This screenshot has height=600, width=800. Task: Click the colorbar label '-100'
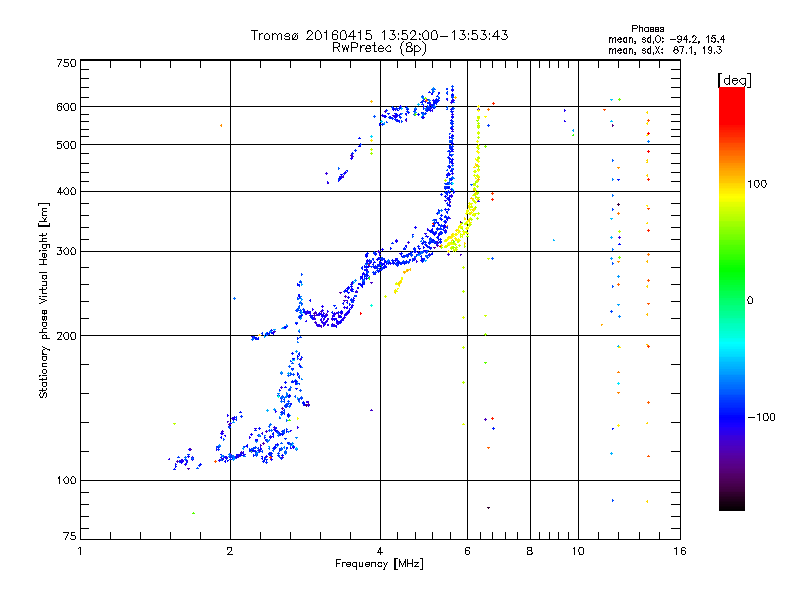pos(761,417)
